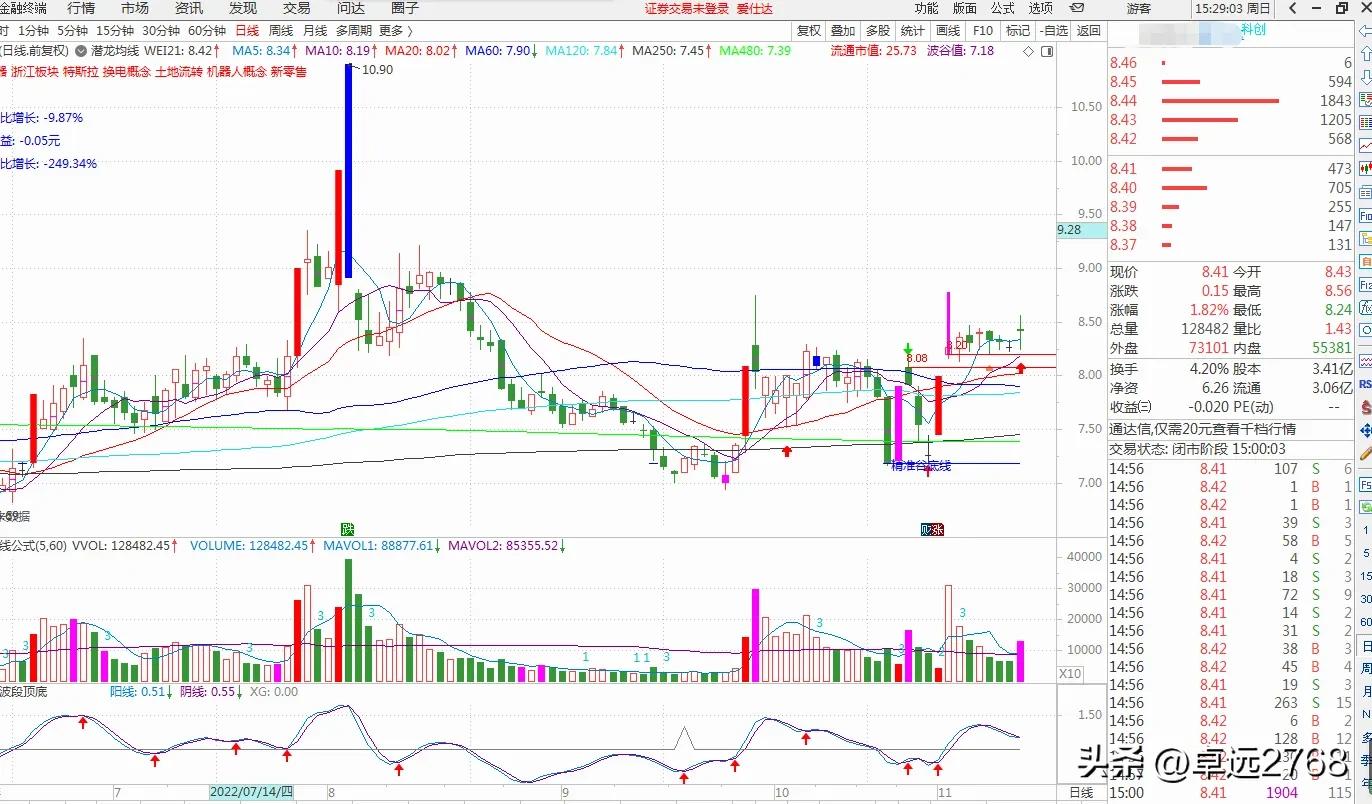Click the X10 volume scale label

1070,674
